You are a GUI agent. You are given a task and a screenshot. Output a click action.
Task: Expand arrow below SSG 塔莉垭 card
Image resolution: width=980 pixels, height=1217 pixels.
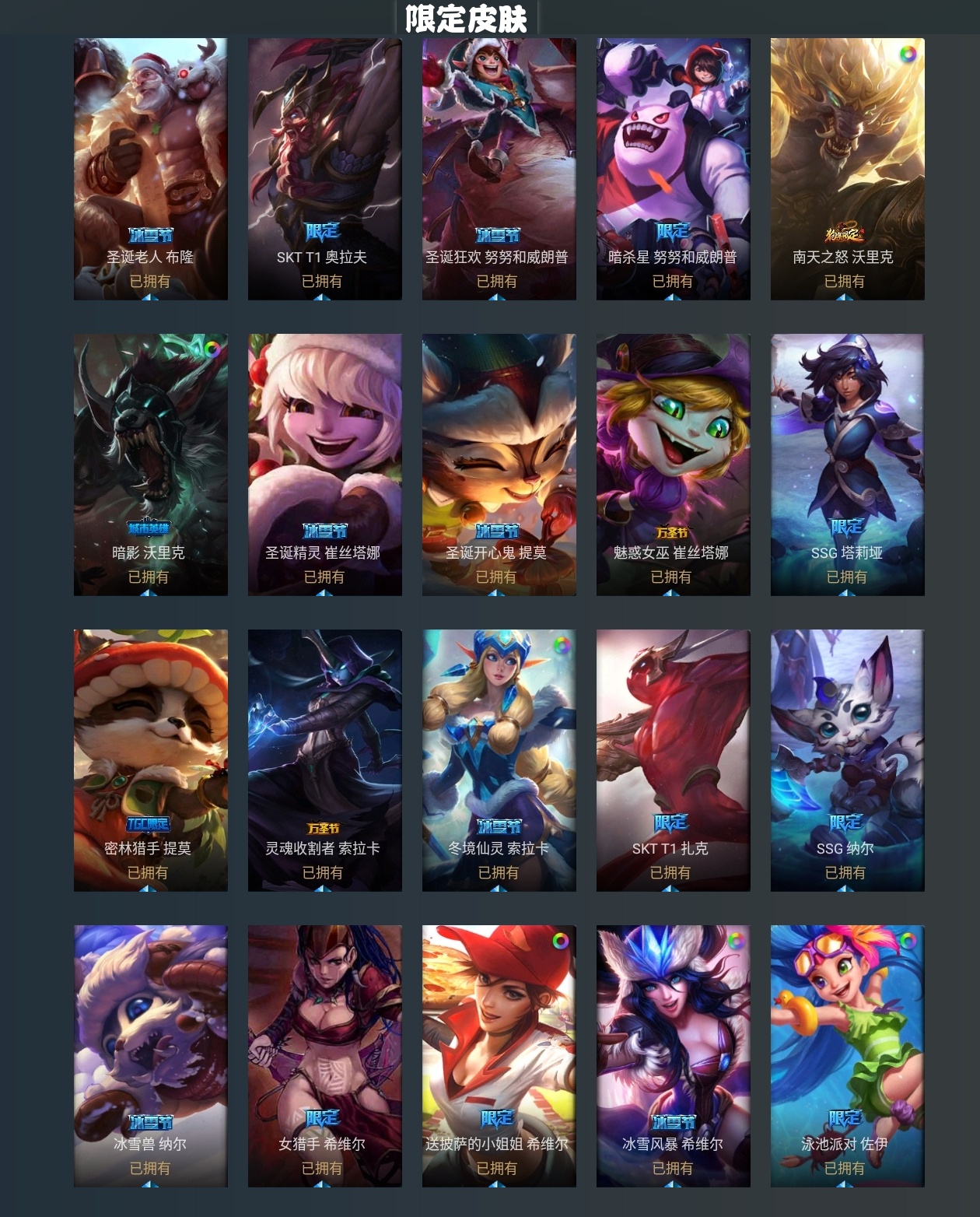(x=846, y=592)
